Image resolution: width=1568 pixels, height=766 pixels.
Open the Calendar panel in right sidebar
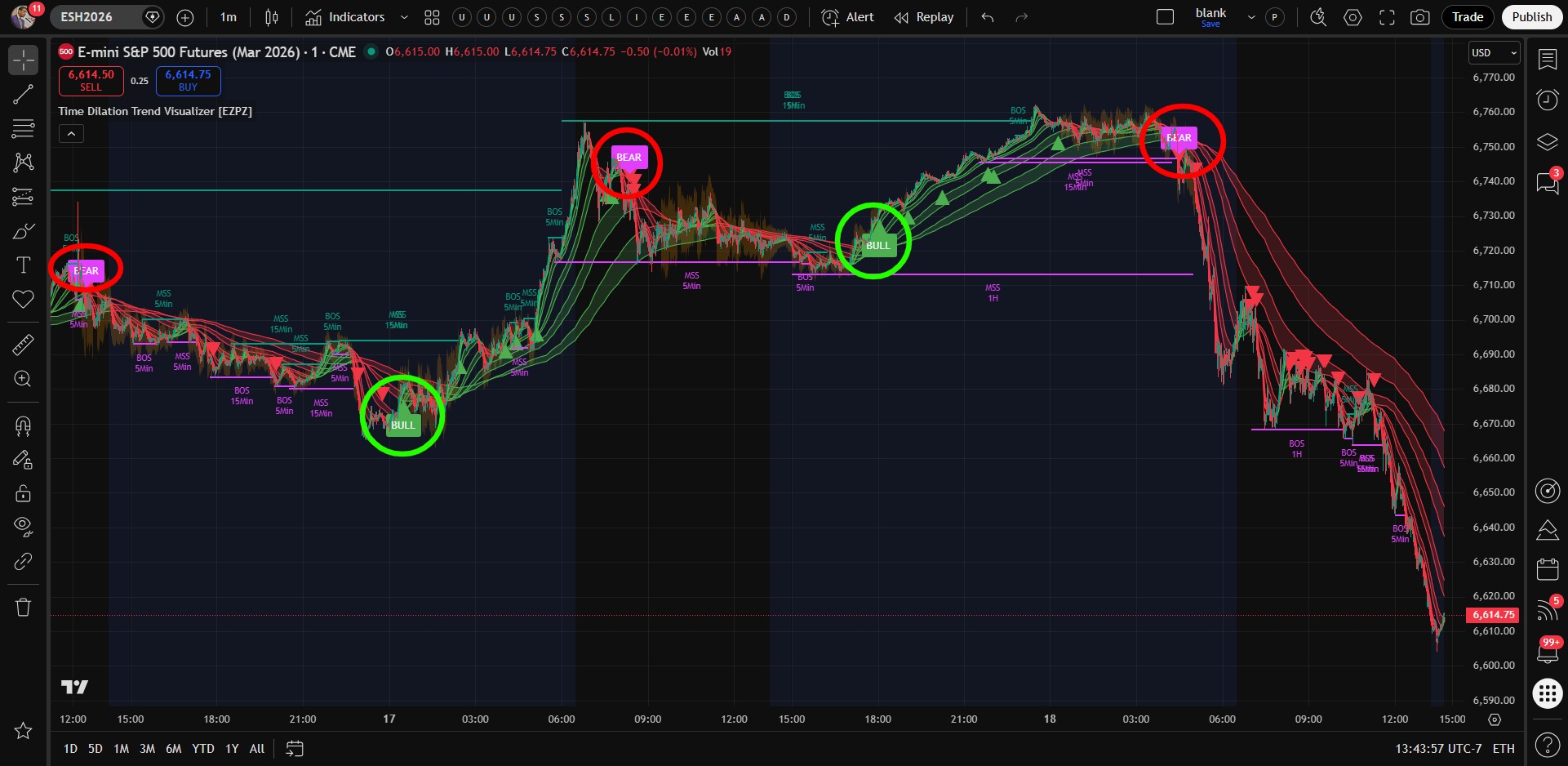pos(1547,568)
